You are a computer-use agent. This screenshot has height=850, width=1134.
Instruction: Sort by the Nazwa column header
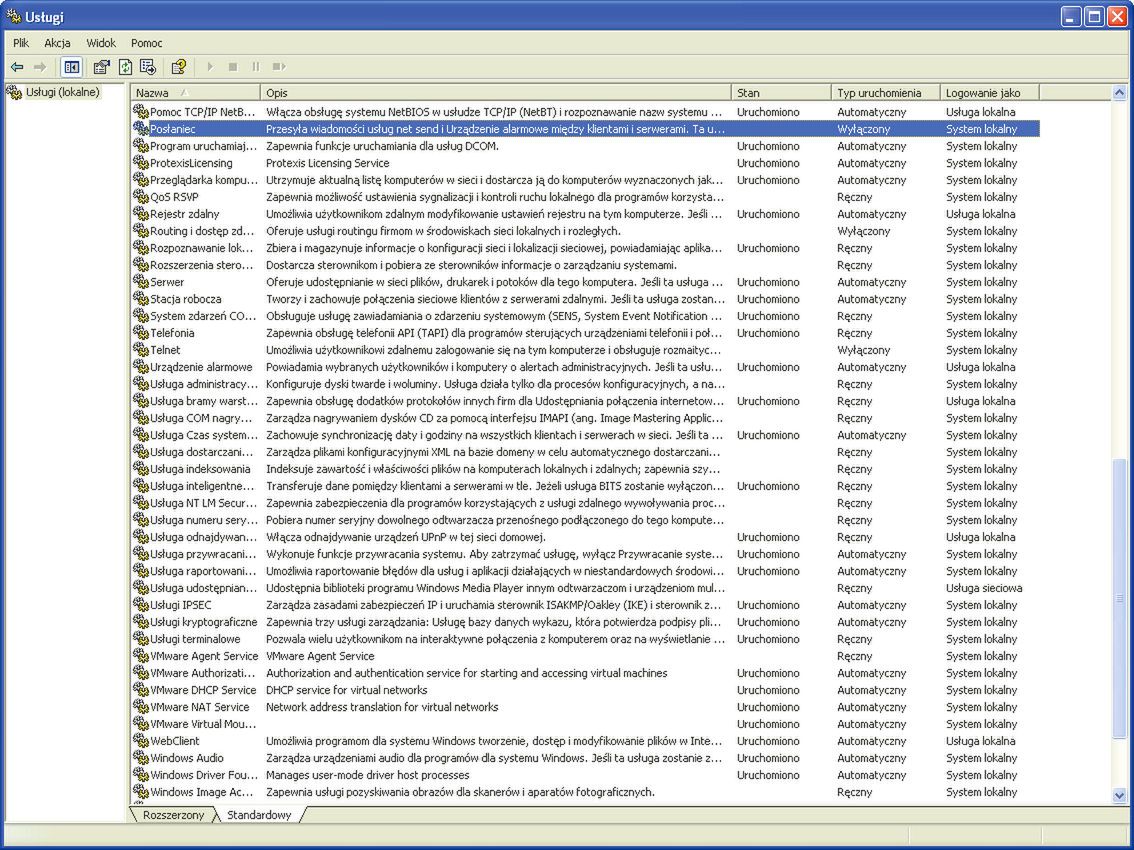[195, 93]
